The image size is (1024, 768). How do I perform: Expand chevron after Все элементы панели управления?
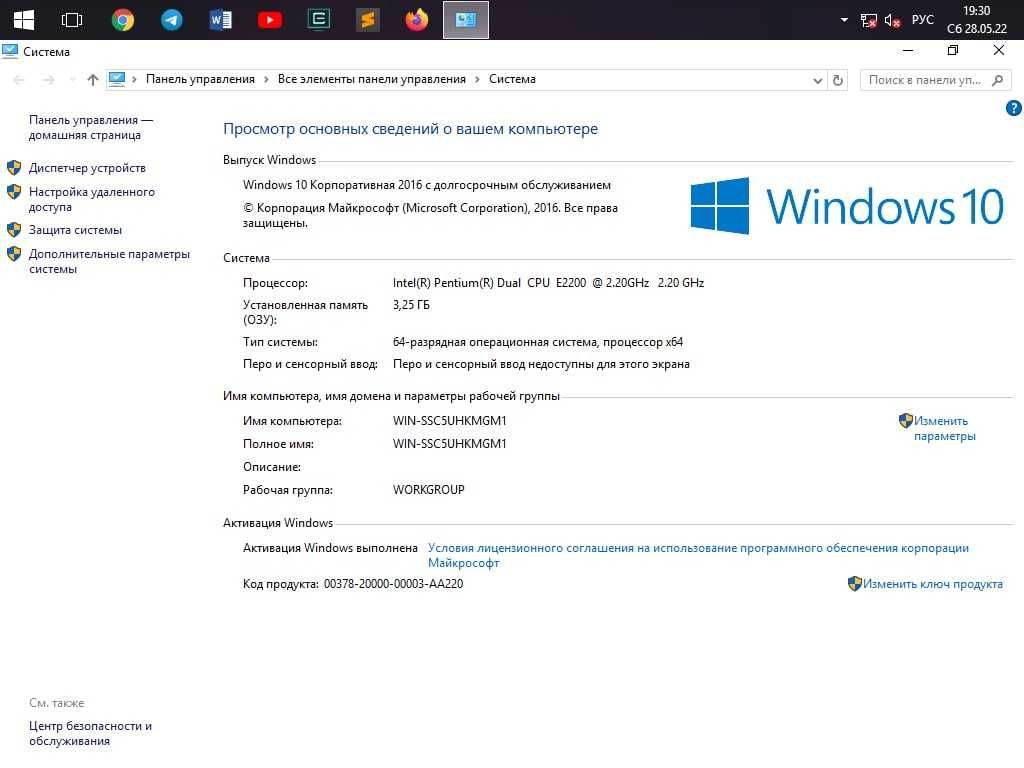pyautogui.click(x=477, y=79)
